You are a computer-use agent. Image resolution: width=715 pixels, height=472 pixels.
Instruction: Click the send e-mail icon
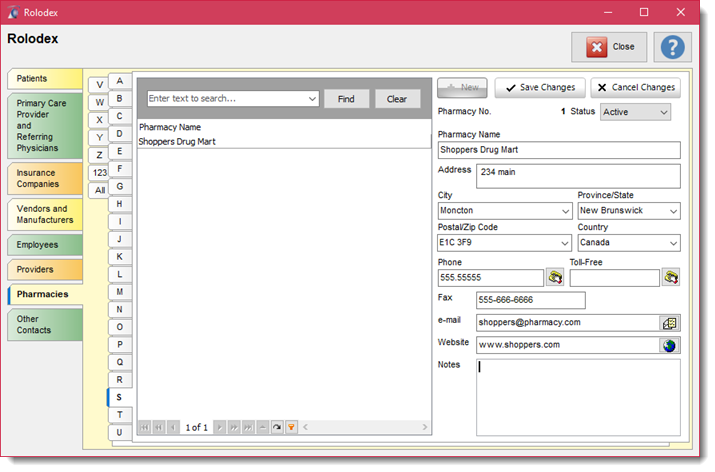(670, 323)
